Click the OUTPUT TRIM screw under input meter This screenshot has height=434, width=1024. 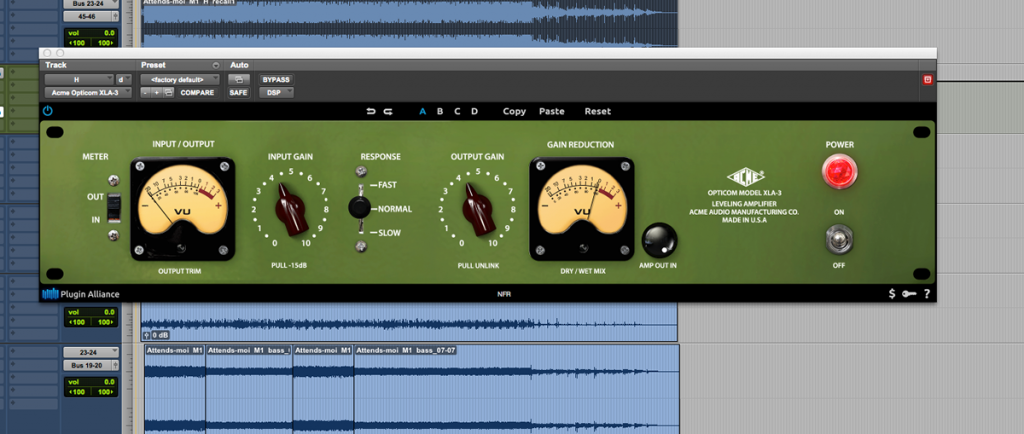tap(182, 247)
